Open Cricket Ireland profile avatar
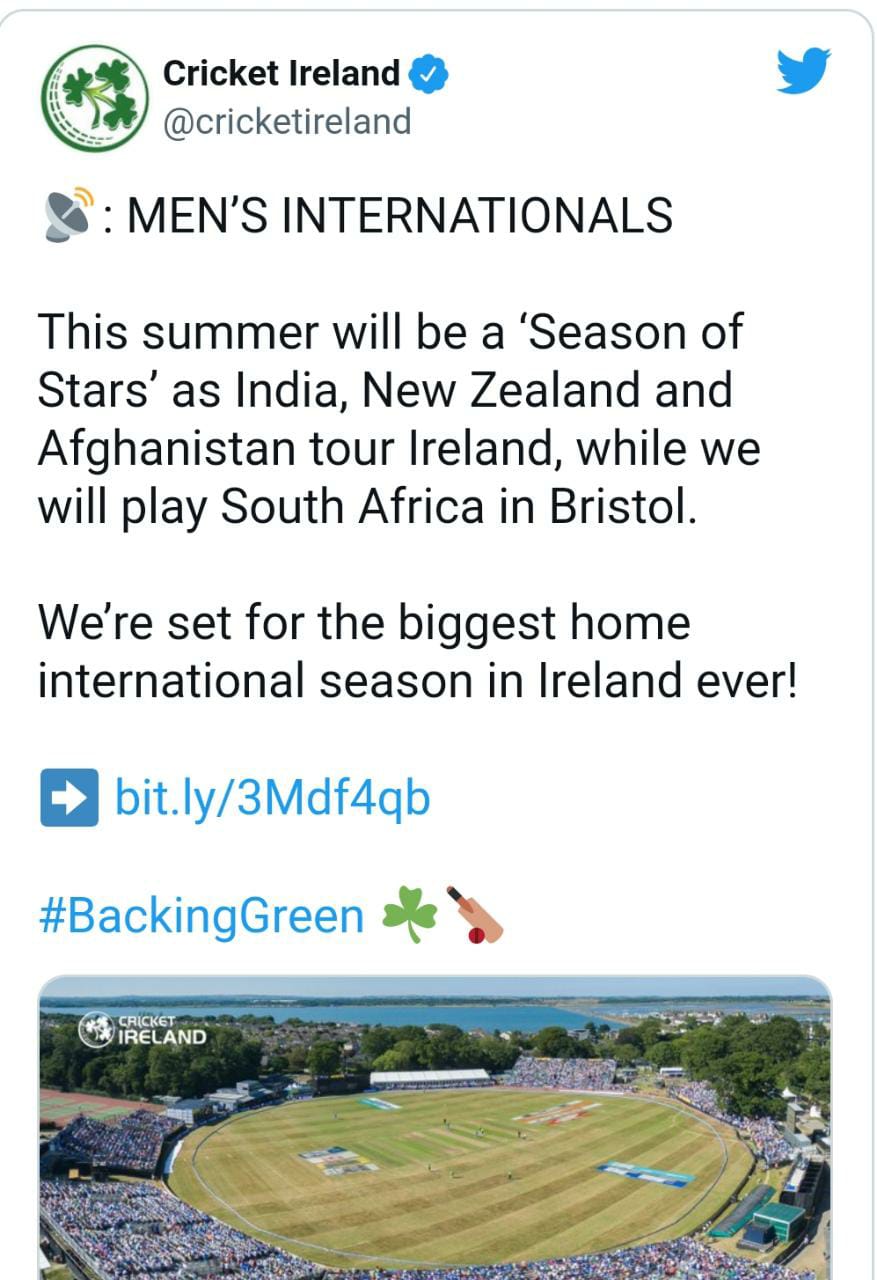Viewport: 877px width, 1280px height. [x=95, y=98]
